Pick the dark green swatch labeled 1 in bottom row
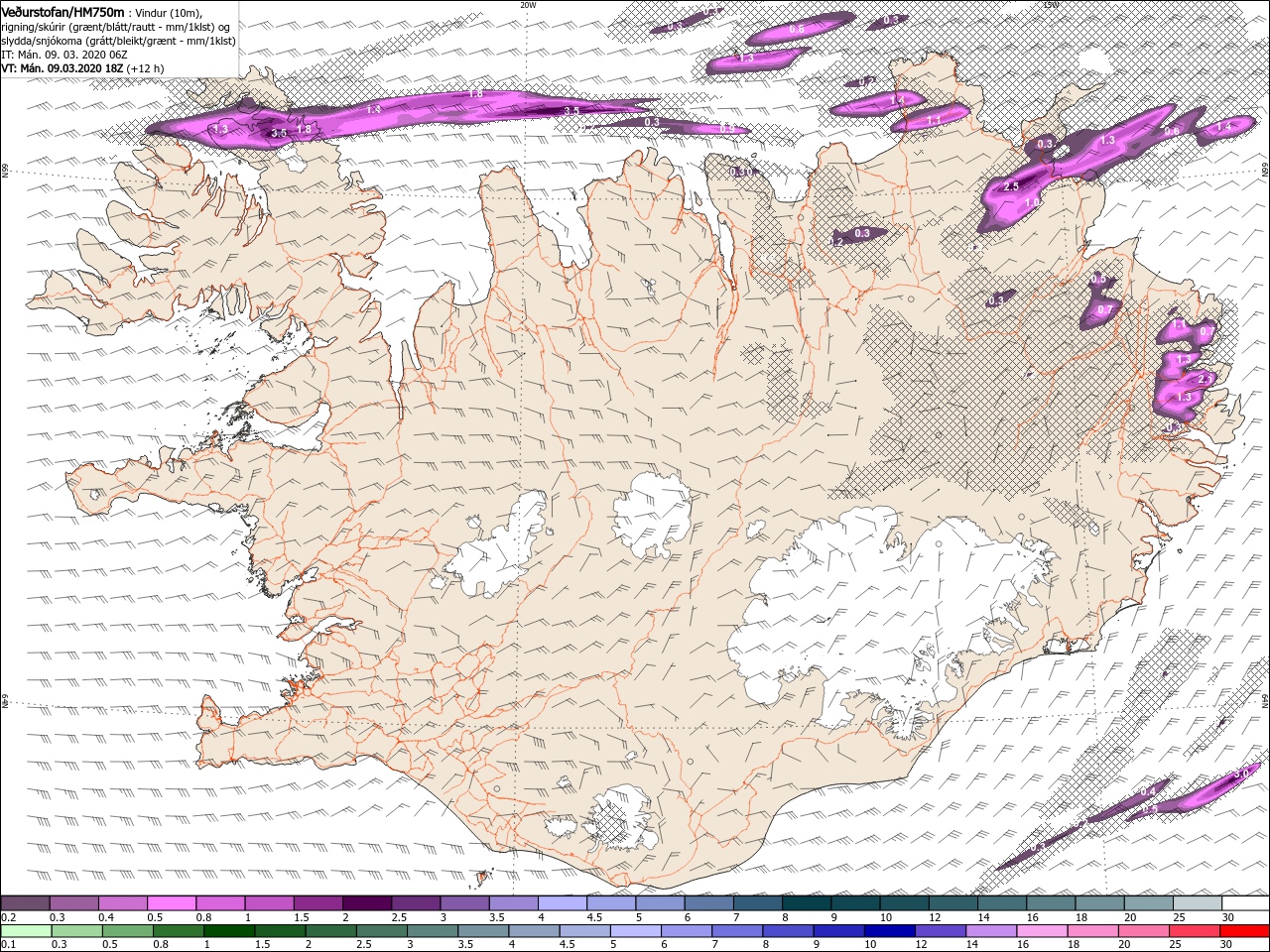1270x952 pixels. click(x=230, y=931)
